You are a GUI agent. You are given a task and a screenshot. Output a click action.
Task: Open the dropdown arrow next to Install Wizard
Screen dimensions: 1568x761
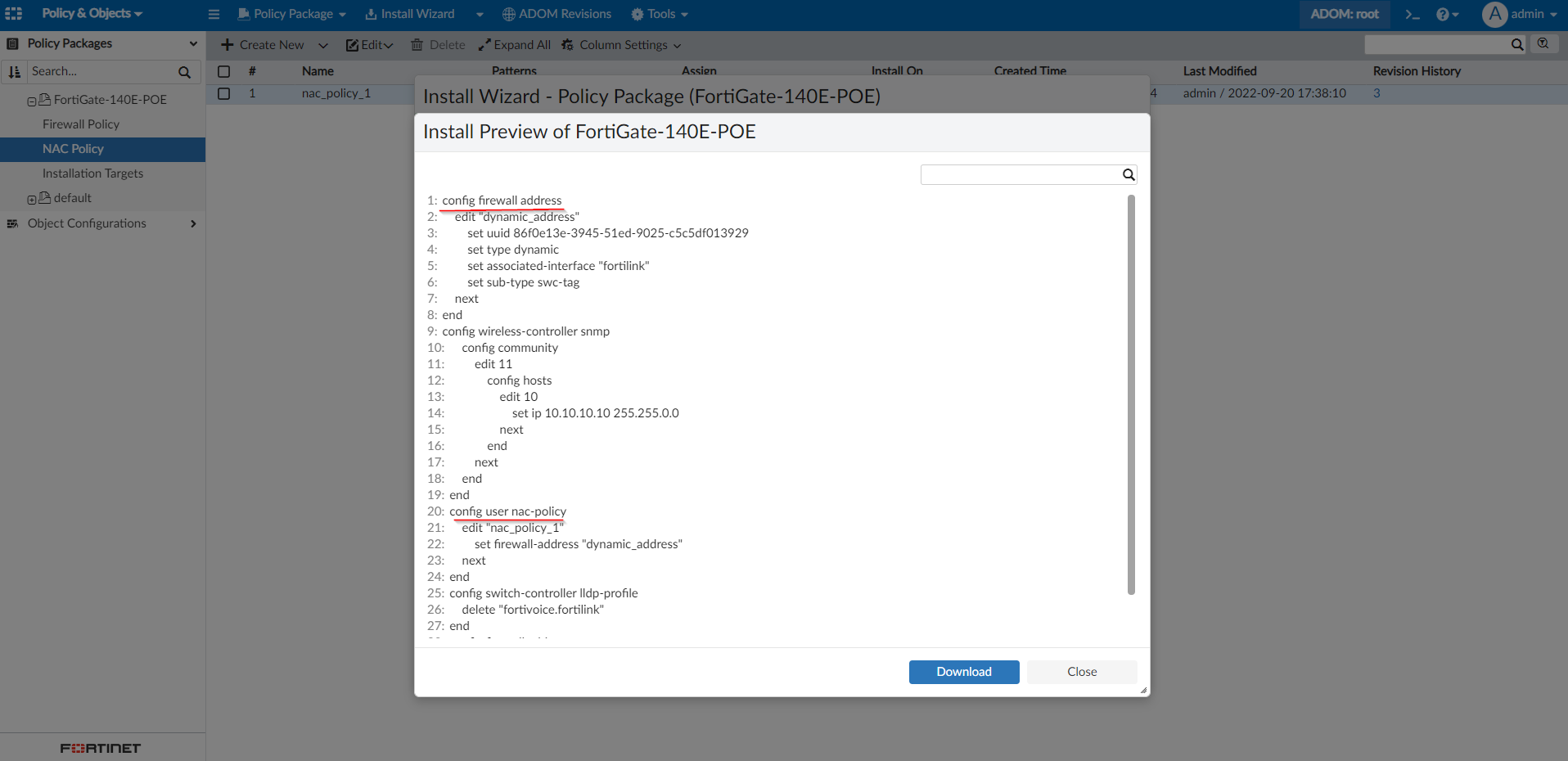480,14
